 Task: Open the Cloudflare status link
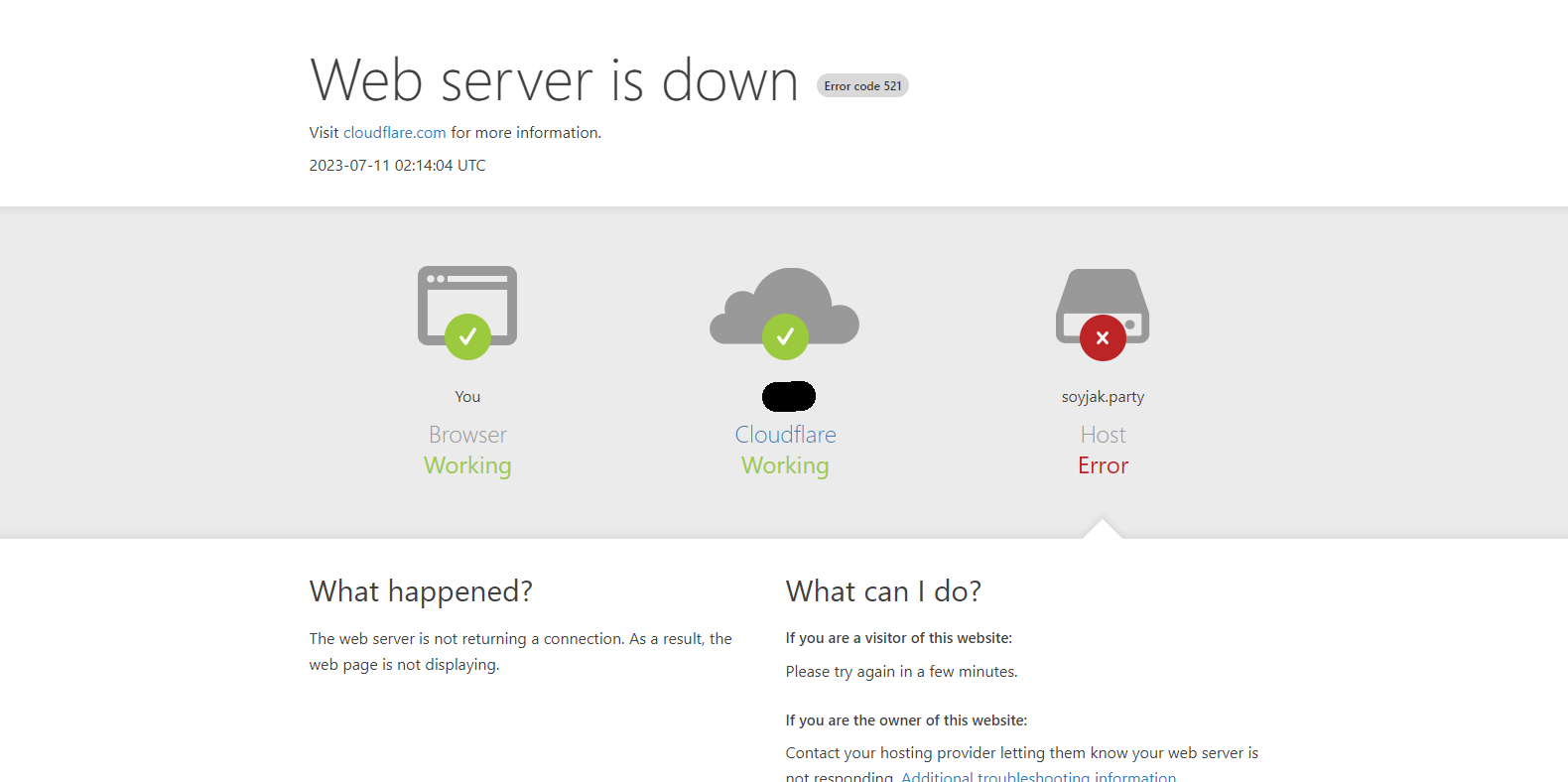(x=785, y=435)
